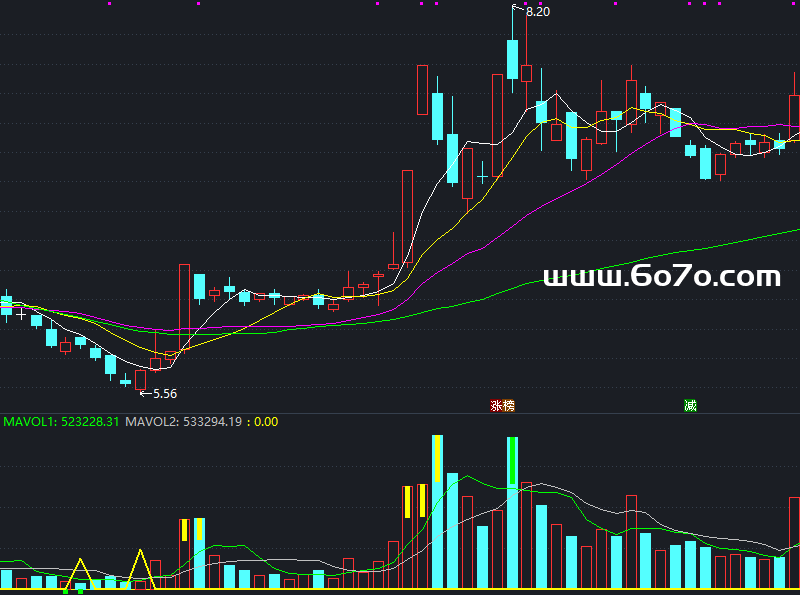Select the MAVOL1 indicator label
The height and width of the screenshot is (595, 800).
click(61, 422)
